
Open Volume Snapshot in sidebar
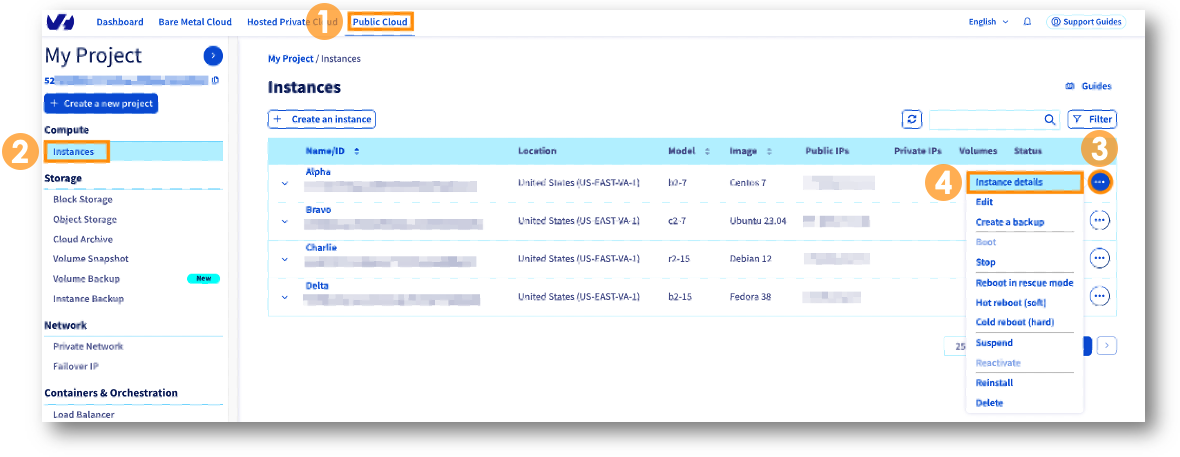[90, 258]
